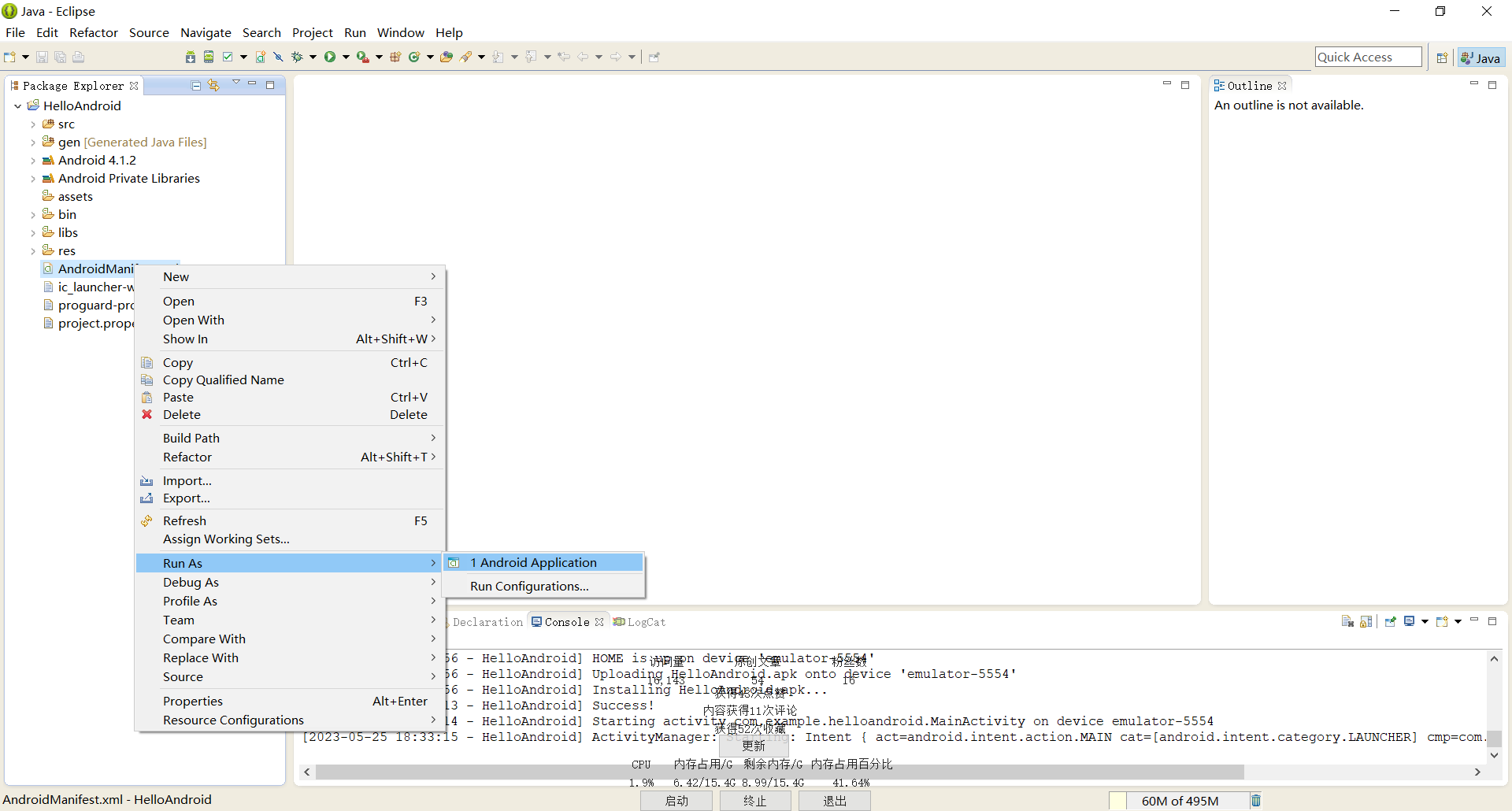Open the Refactor menu in menu bar
Image resolution: width=1512 pixels, height=811 pixels.
pyautogui.click(x=94, y=33)
